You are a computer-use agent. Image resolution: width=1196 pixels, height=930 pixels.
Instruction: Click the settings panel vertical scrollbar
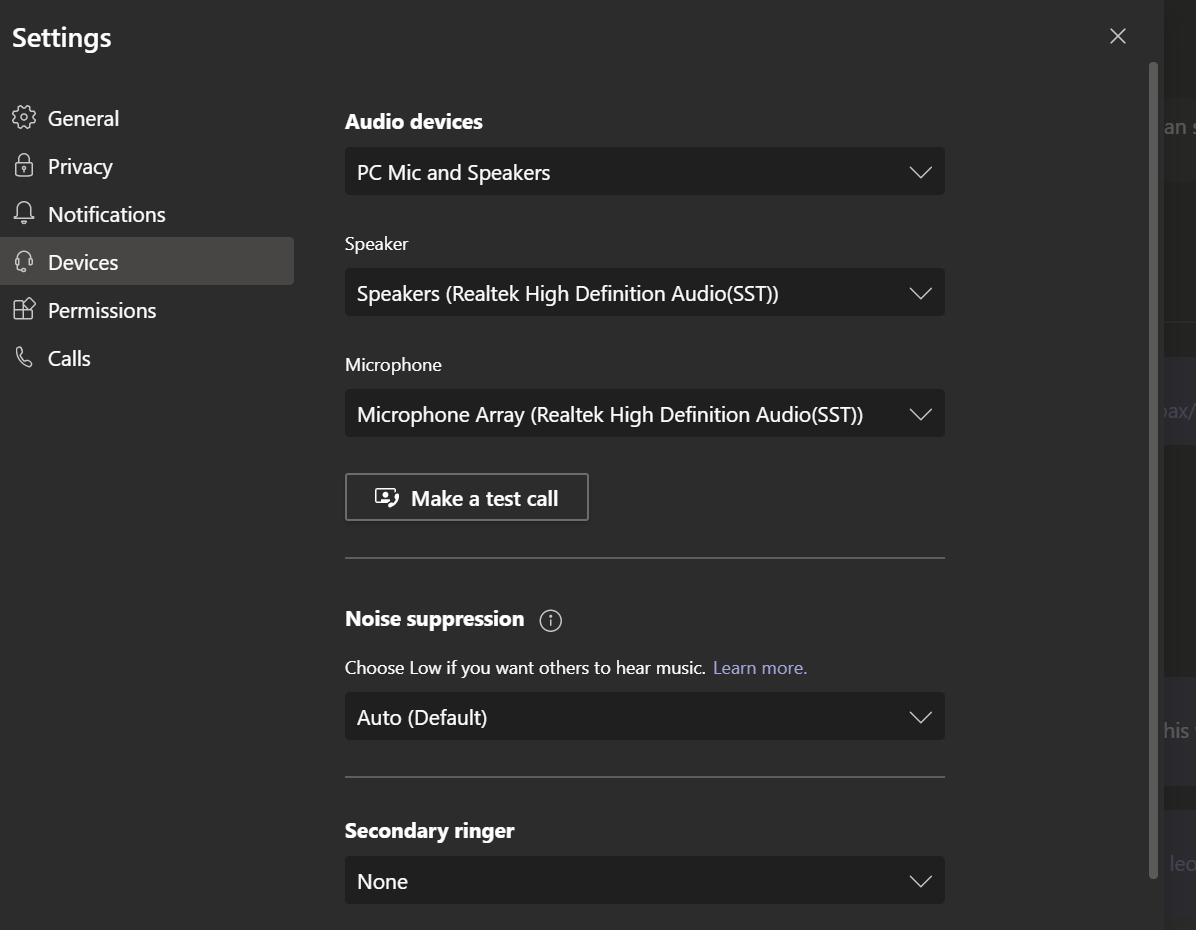(x=1153, y=470)
